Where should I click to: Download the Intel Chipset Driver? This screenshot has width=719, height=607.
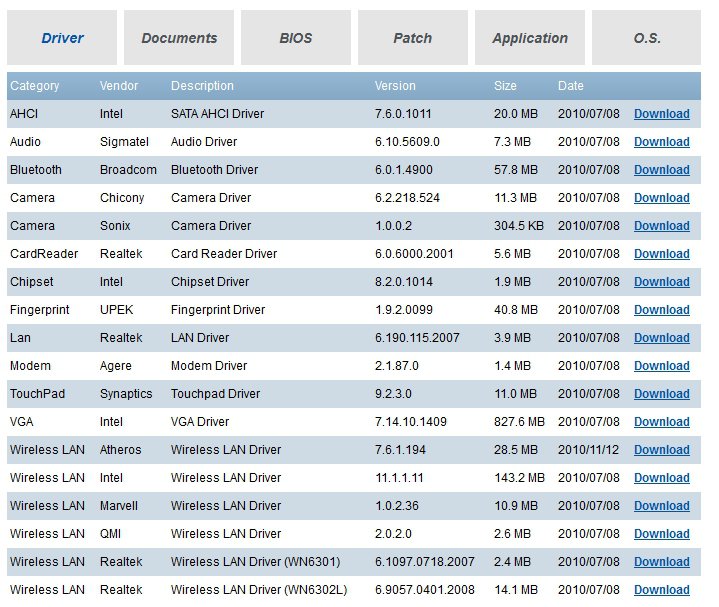[x=662, y=281]
